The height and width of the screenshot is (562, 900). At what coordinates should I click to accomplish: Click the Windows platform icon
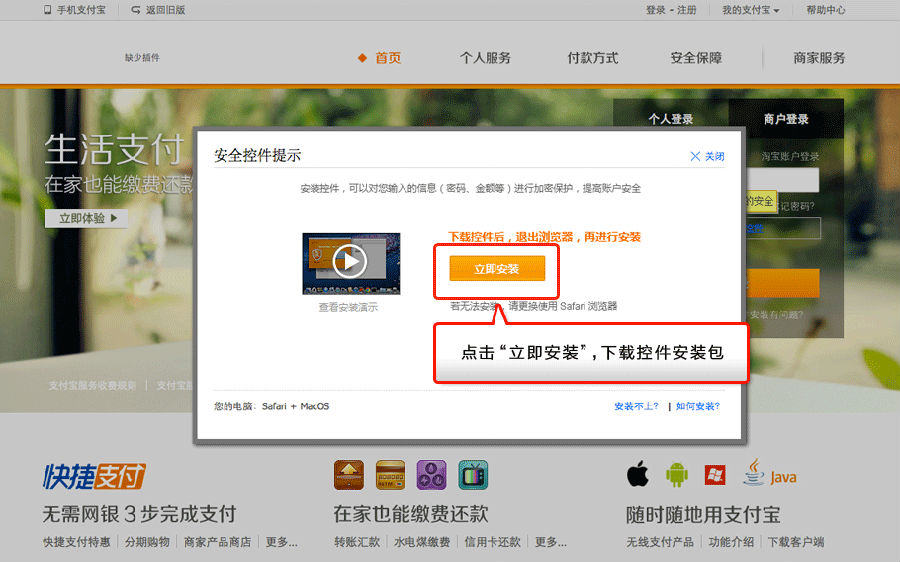(x=714, y=474)
